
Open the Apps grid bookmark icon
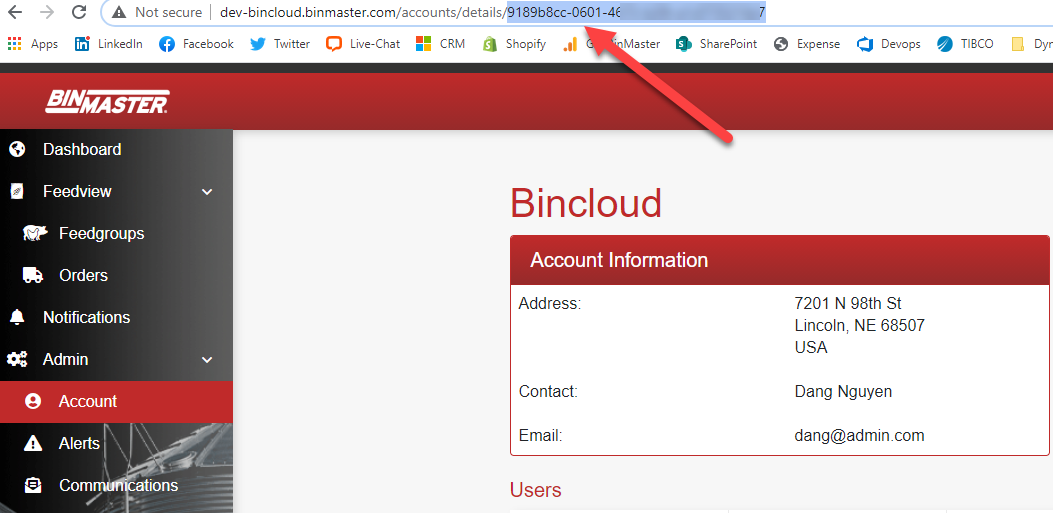coord(15,44)
